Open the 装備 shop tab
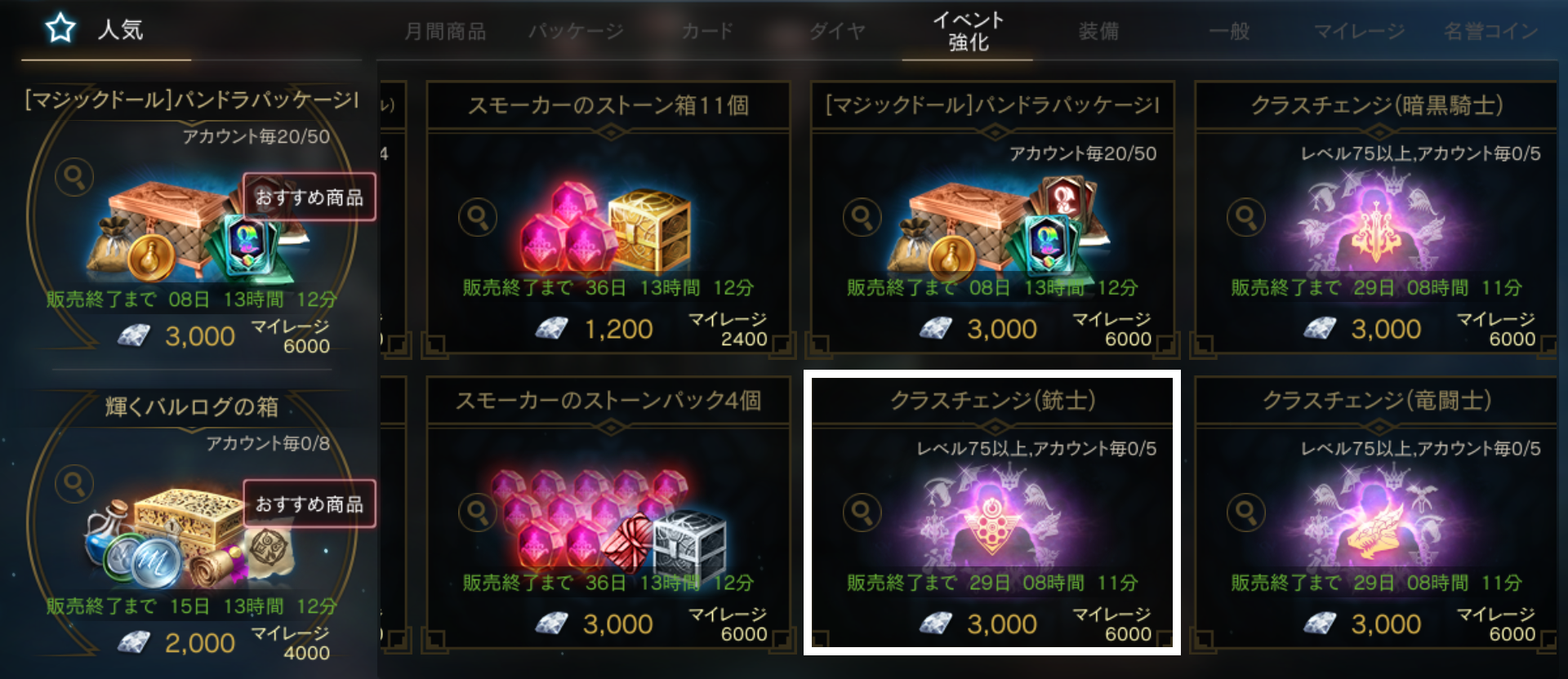This screenshot has width=1568, height=679. (x=1098, y=32)
